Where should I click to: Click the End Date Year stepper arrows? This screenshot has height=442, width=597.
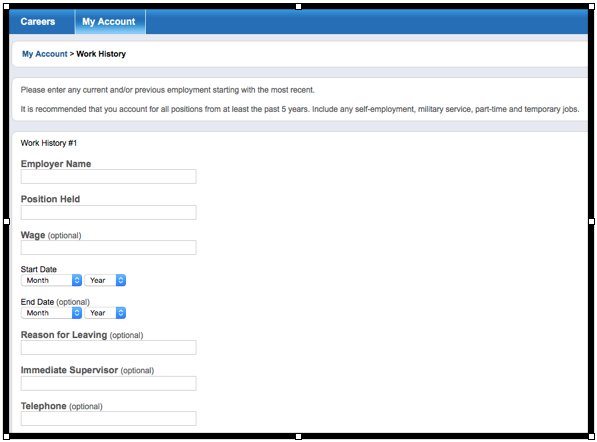point(121,313)
